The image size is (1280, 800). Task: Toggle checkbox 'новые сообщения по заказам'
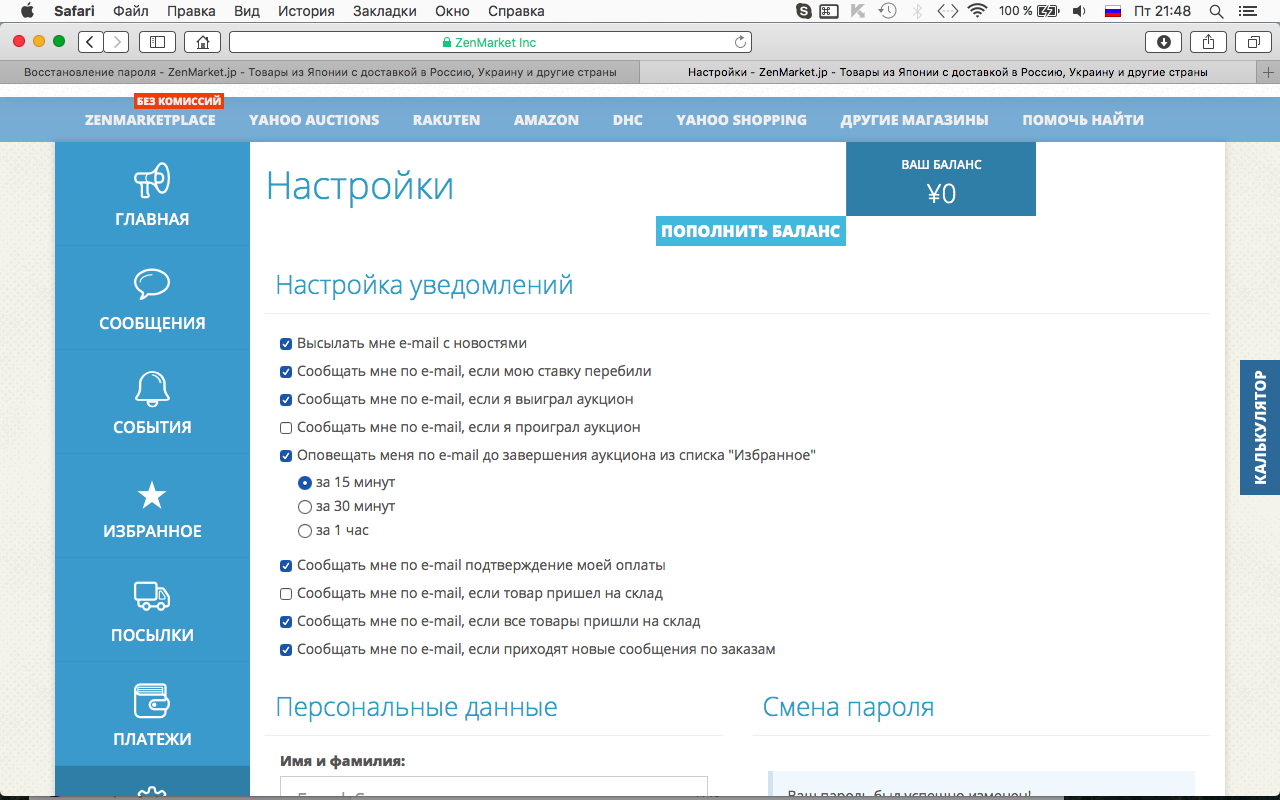(286, 650)
